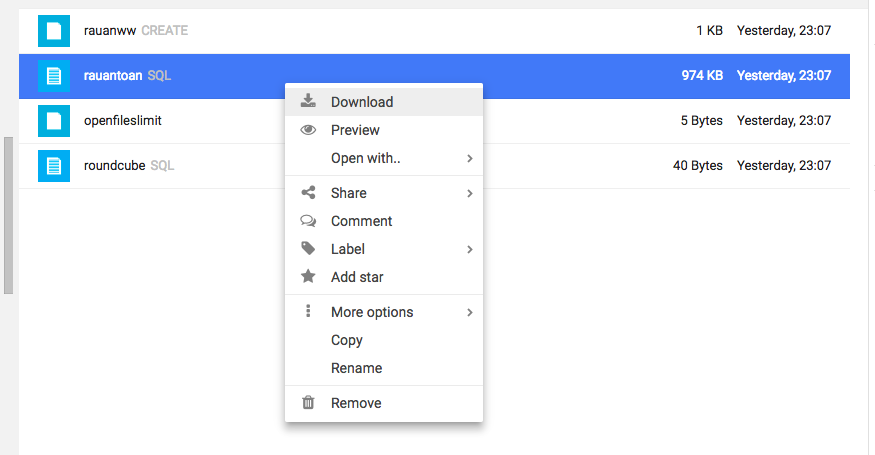Click the Share nodes icon
The image size is (875, 455).
click(x=308, y=193)
